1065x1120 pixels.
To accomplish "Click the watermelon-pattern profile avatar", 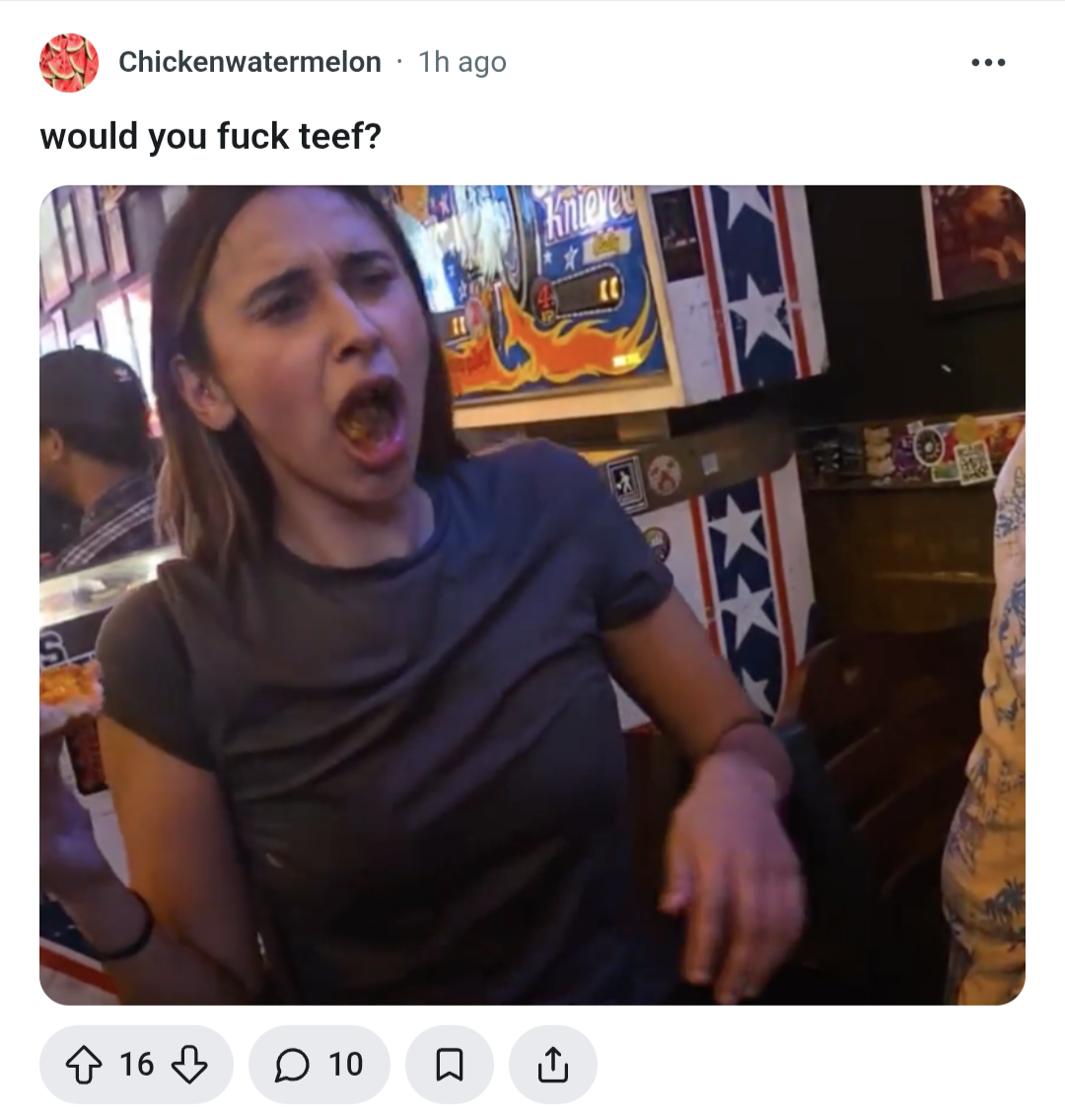I will 69,63.
